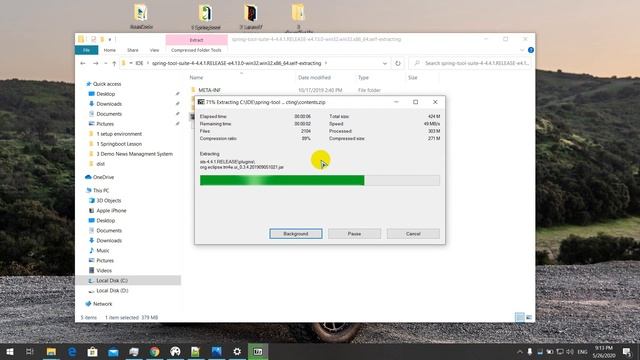The width and height of the screenshot is (640, 360).
Task: Open Microsoft Store from taskbar
Action: click(93, 351)
